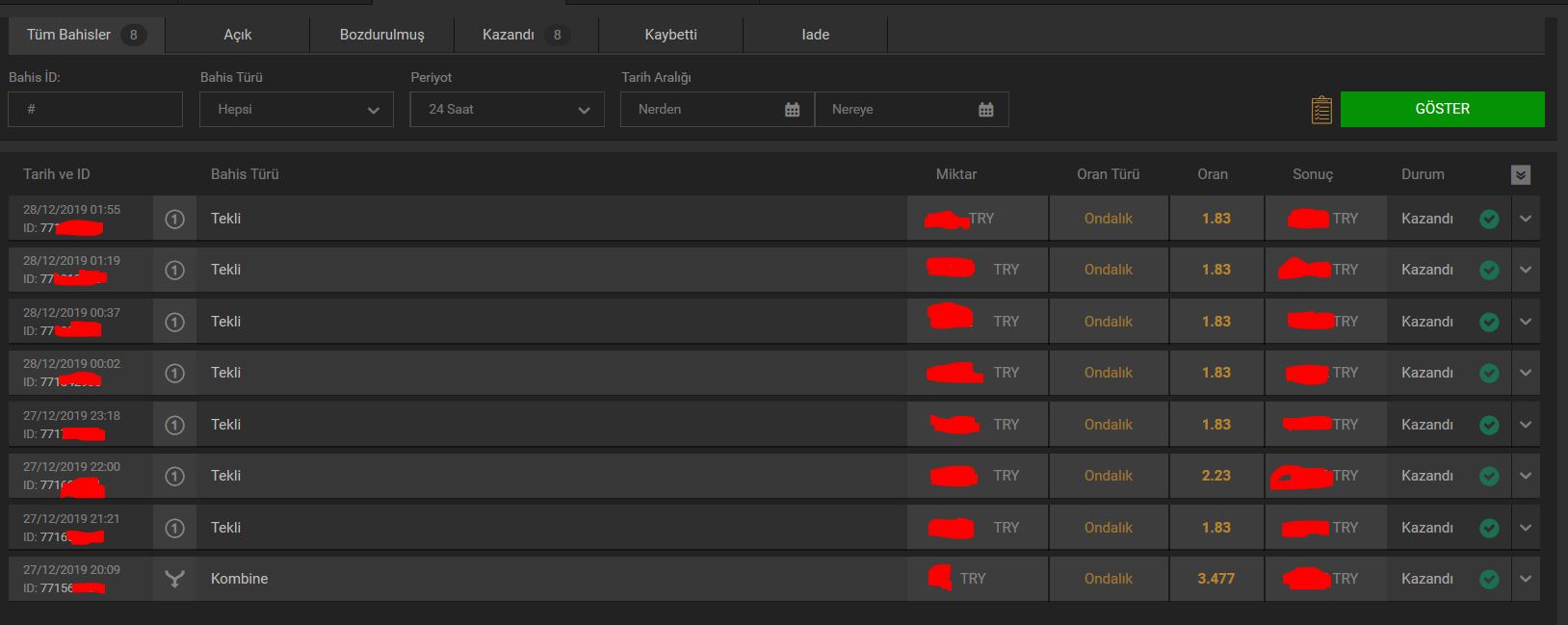Click the calendar icon in Nerden field
Image resolution: width=1568 pixels, height=625 pixels.
[x=792, y=110]
